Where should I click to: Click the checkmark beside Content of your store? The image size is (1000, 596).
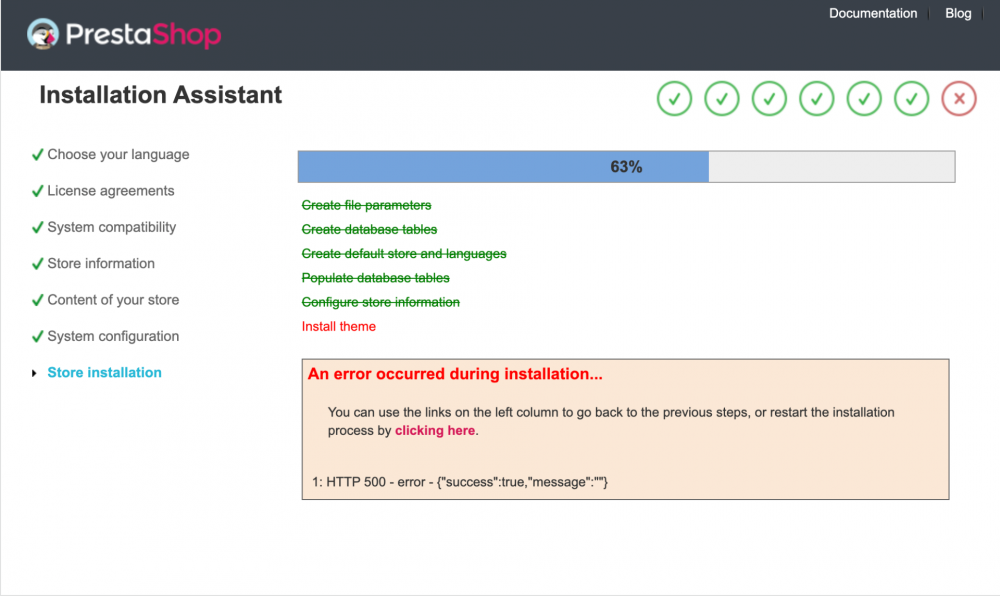point(38,300)
